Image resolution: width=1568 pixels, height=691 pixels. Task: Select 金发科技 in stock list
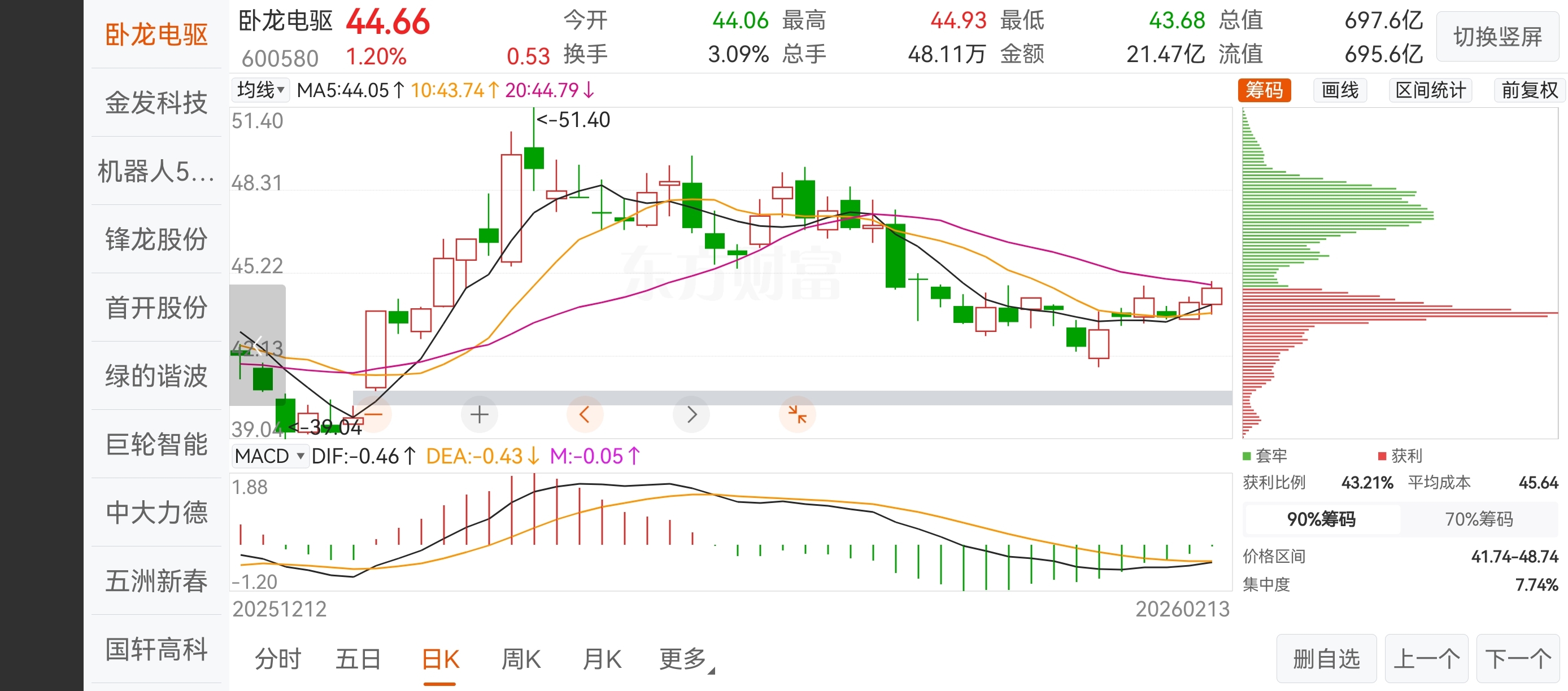[x=156, y=103]
